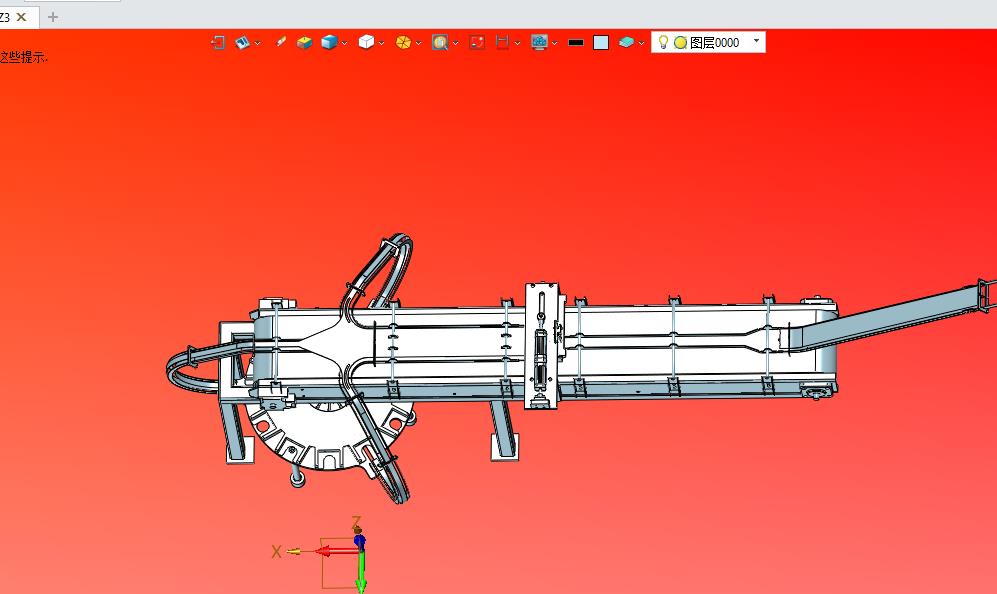Click the light blue face color swatch
The height and width of the screenshot is (594, 997).
pyautogui.click(x=601, y=43)
